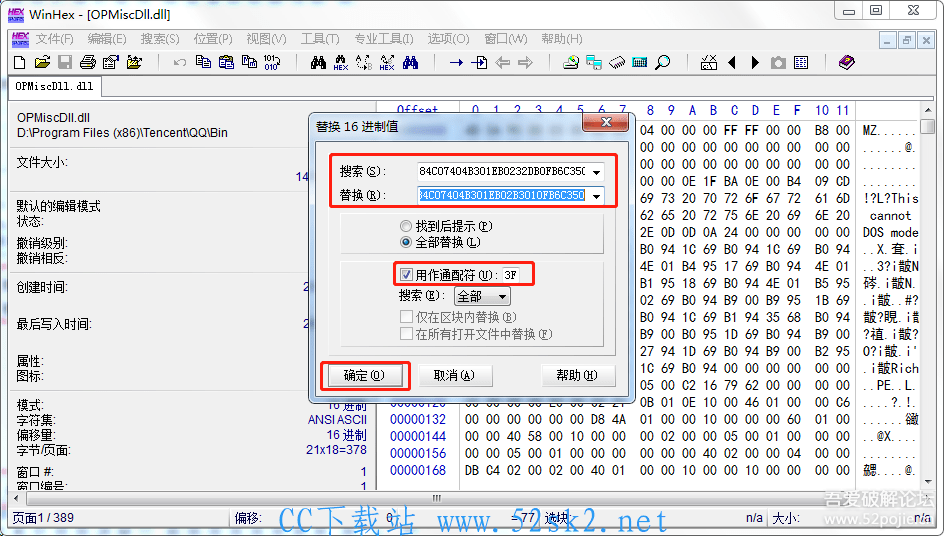Click the vertical scrollbar up arrow
Viewport: 944px width, 536px height.
pyautogui.click(x=928, y=110)
